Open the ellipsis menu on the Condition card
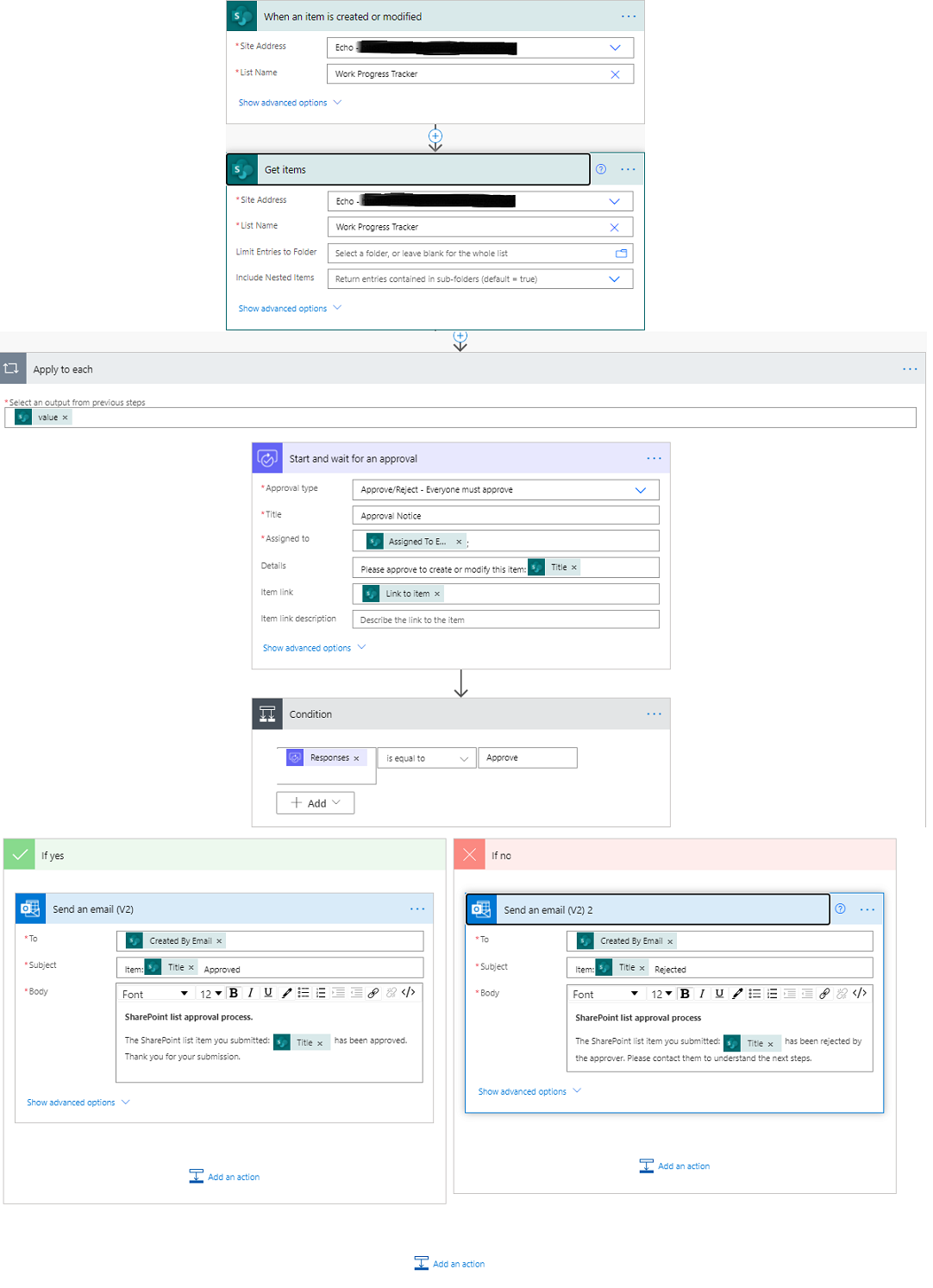933x1288 pixels. pyautogui.click(x=654, y=713)
